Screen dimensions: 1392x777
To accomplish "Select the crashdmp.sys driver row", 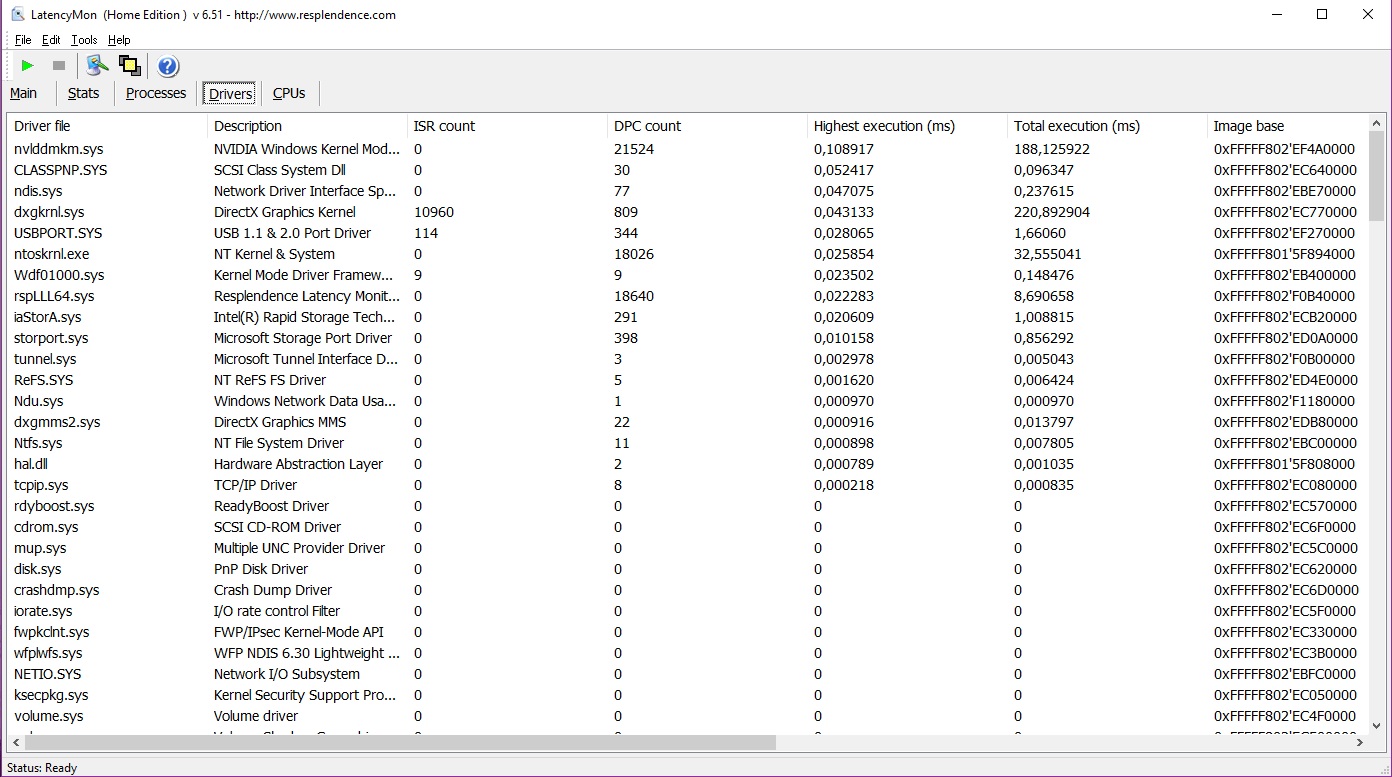I will click(x=688, y=590).
